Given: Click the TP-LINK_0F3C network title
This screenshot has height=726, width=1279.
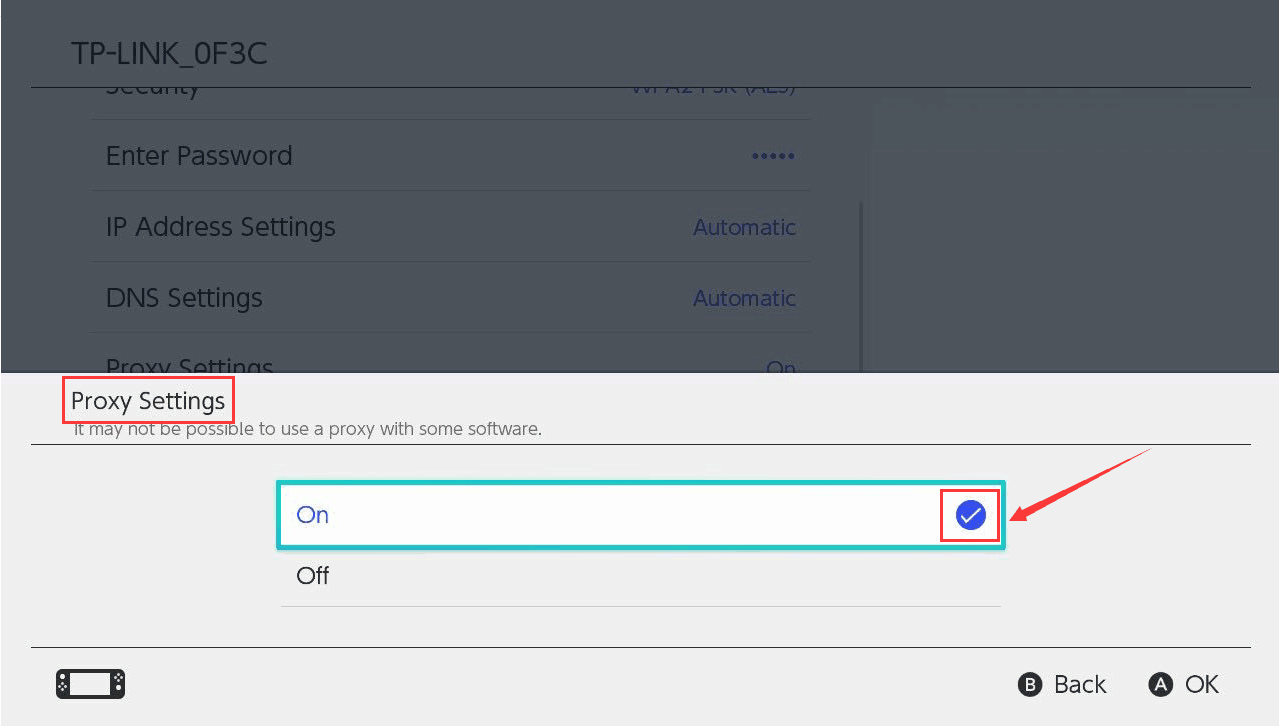Looking at the screenshot, I should (169, 53).
